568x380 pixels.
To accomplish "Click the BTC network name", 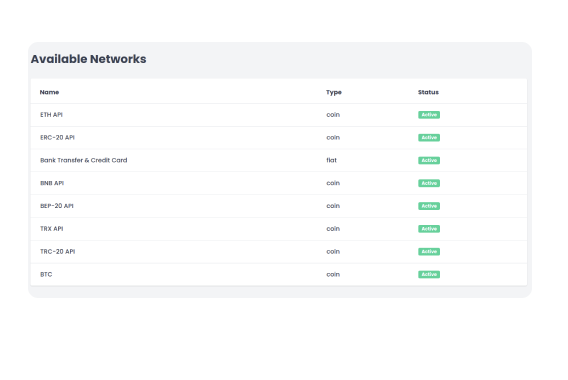I will [x=46, y=275].
